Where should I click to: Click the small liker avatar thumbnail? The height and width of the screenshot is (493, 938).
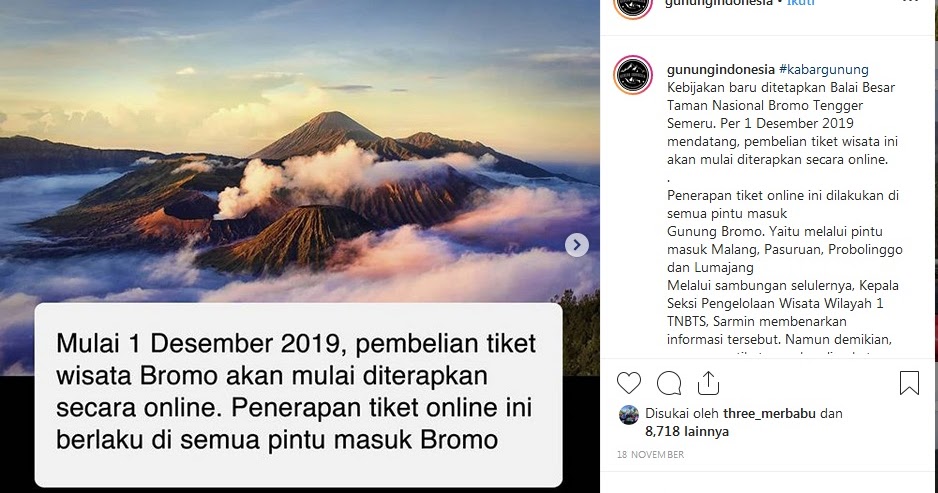[x=629, y=415]
